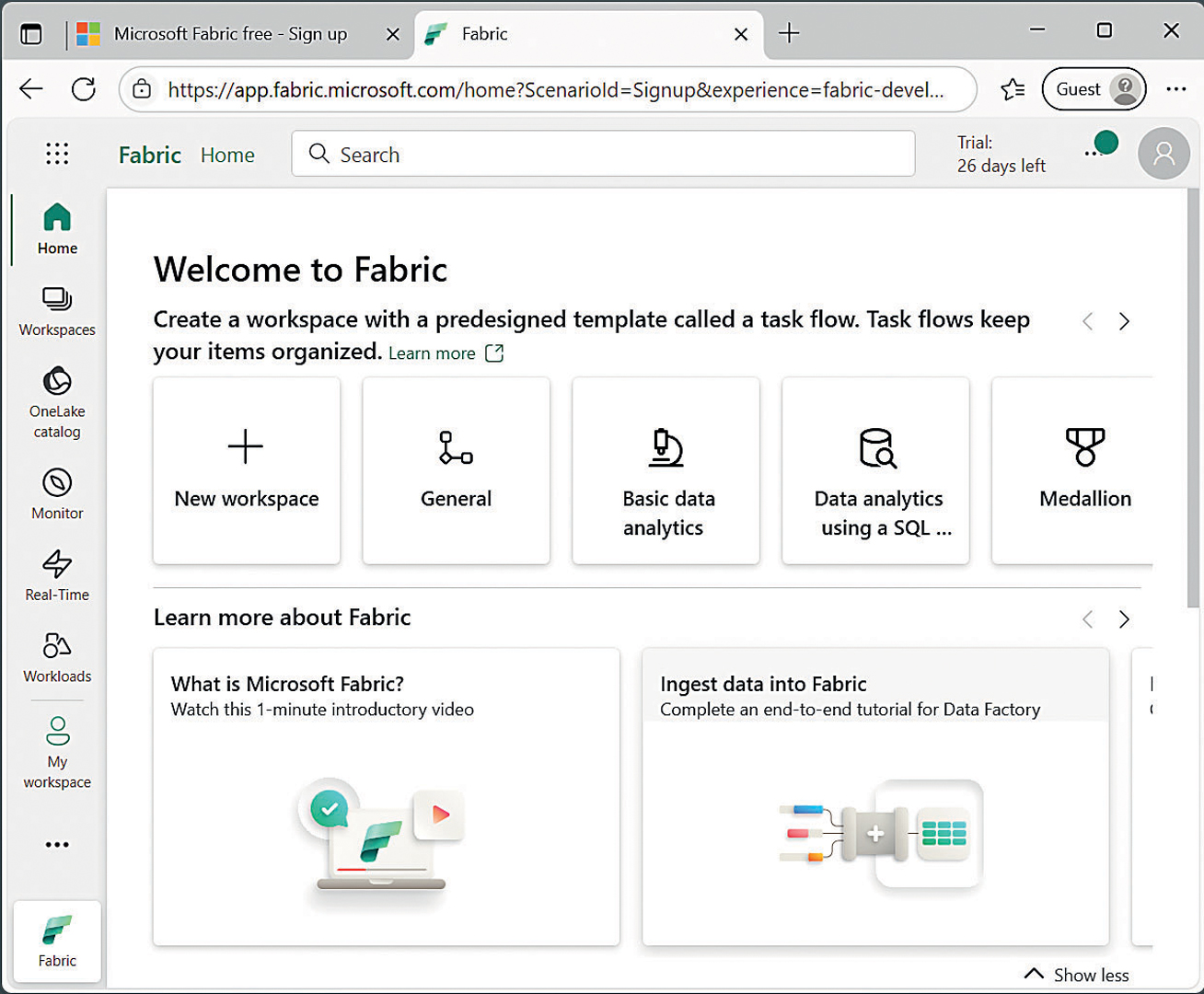Click the Learn more link
The height and width of the screenshot is (994, 1204).
(x=446, y=353)
